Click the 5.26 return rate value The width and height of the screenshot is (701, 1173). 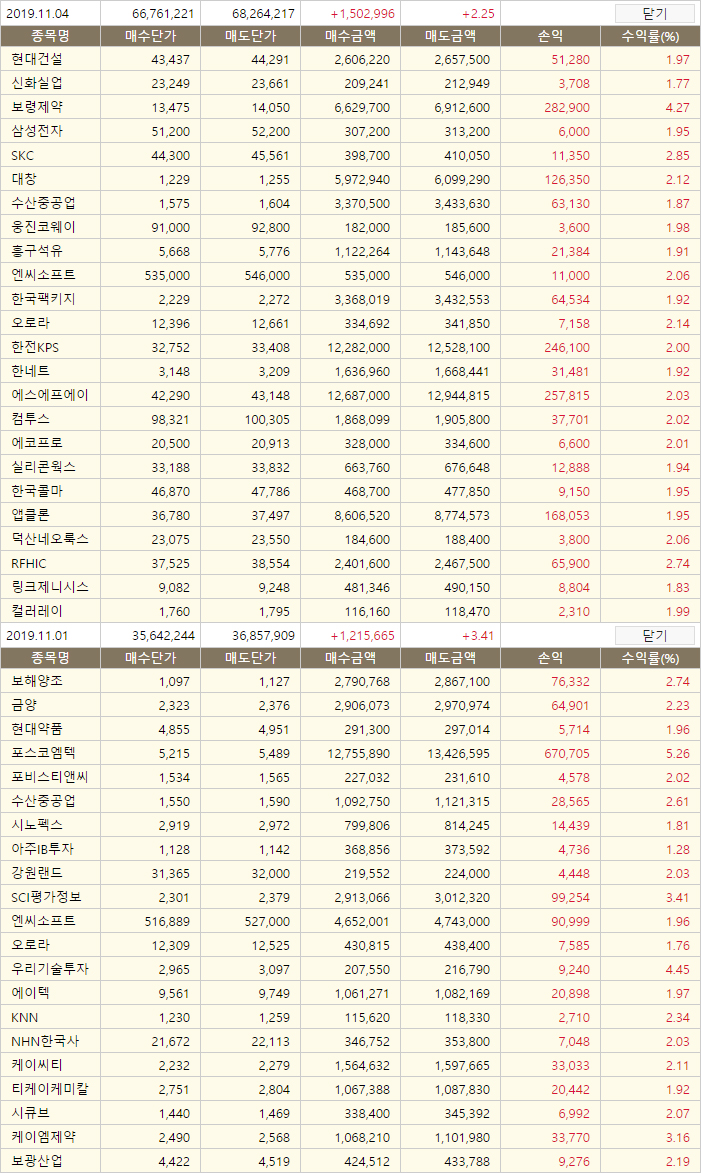[678, 754]
